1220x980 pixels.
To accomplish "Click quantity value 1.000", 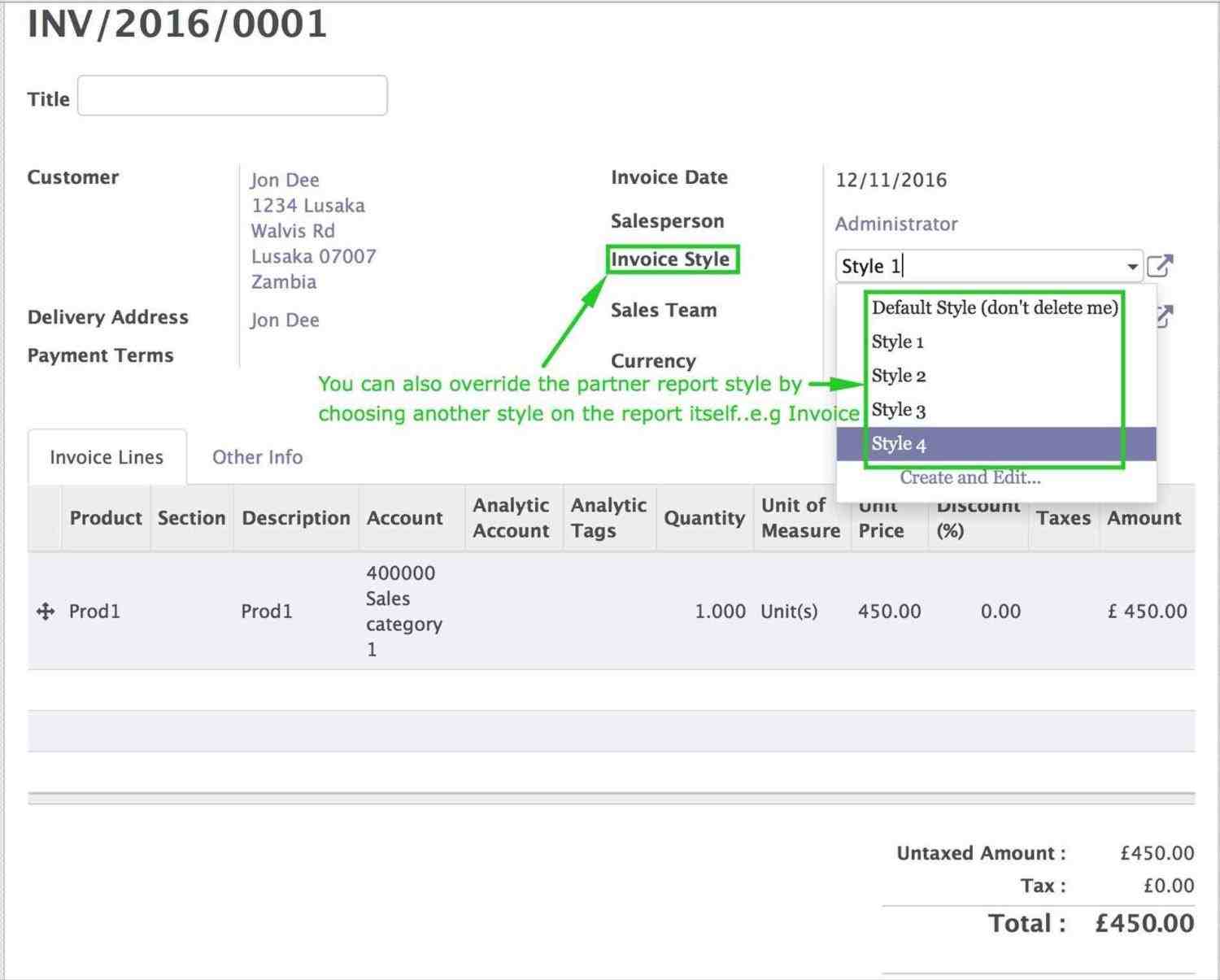I will 720,612.
